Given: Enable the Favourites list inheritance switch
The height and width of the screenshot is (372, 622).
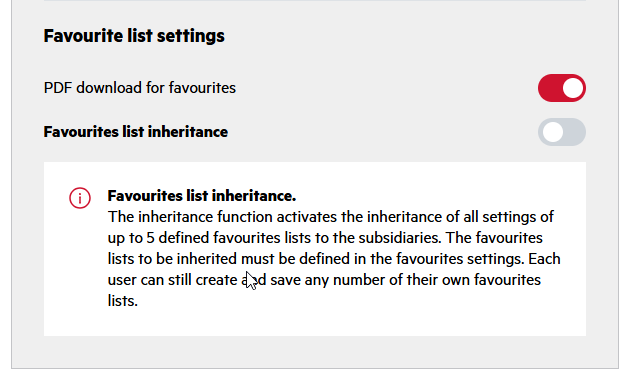Looking at the screenshot, I should [562, 132].
